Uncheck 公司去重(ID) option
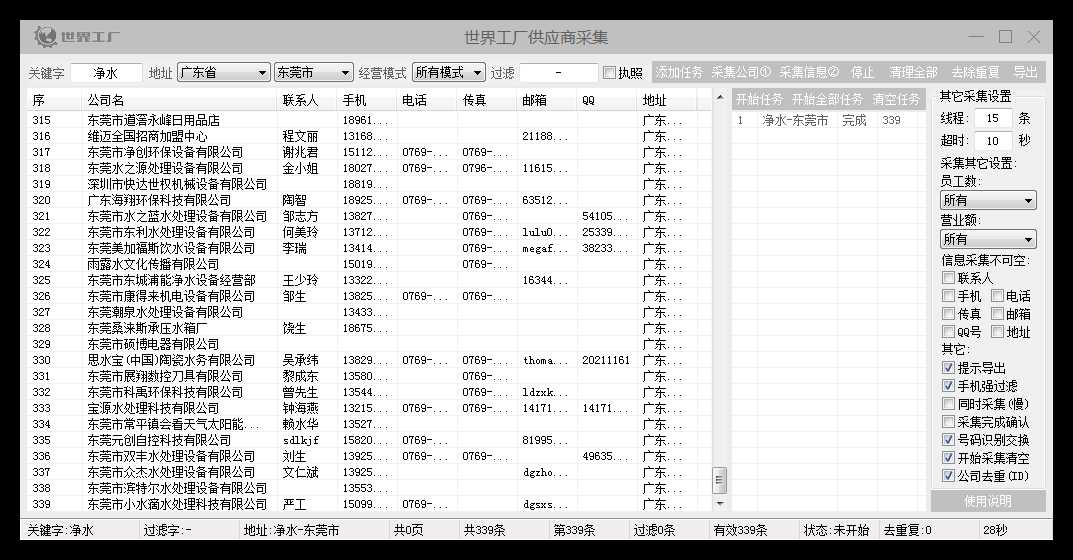Image resolution: width=1073 pixels, height=560 pixels. 948,475
